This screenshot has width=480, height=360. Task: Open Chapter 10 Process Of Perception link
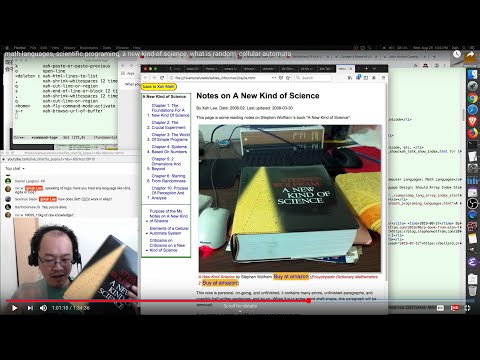coord(170,193)
